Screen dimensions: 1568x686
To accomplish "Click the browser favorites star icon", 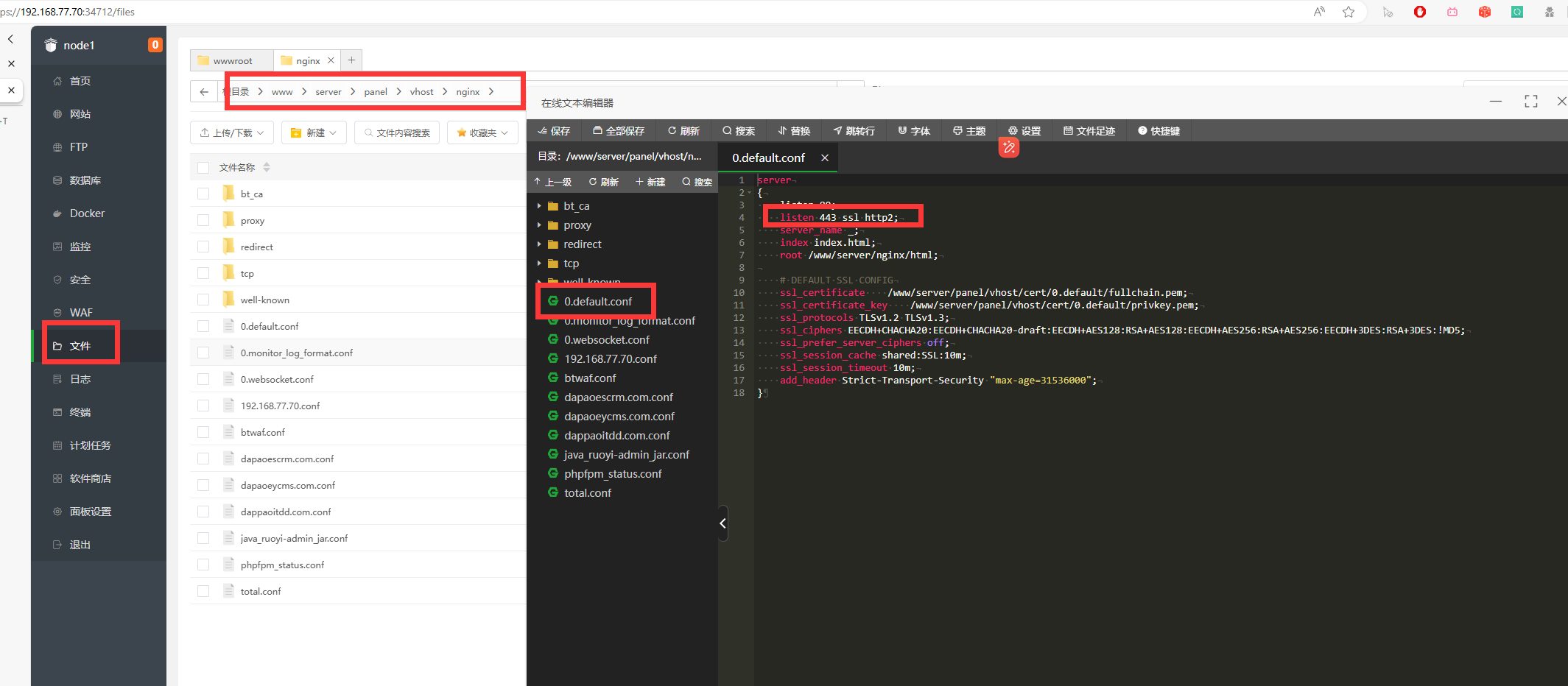I will click(x=1349, y=12).
